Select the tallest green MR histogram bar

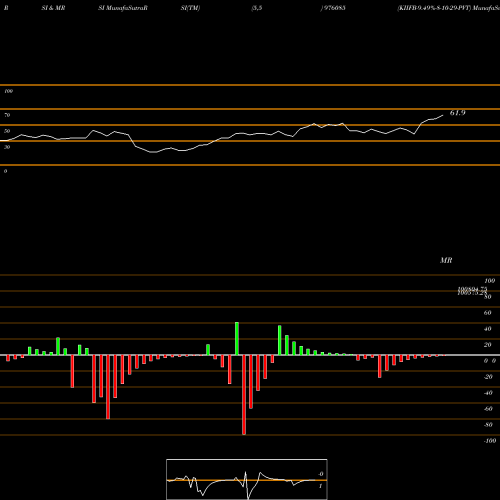pos(237,339)
